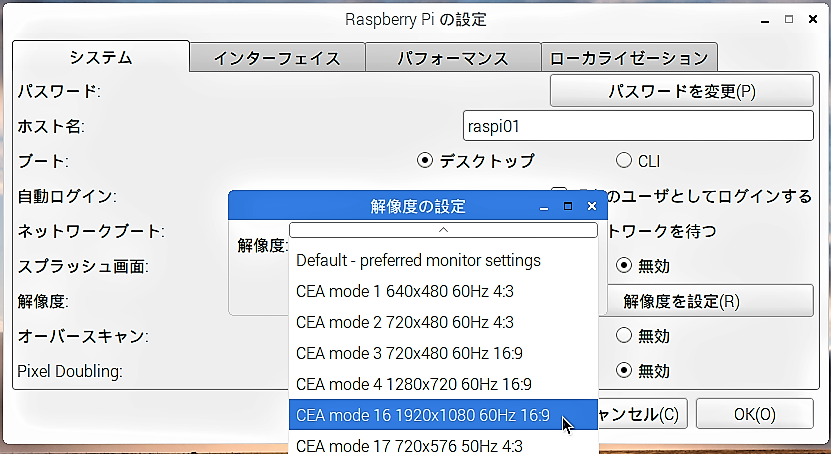Click the raspi01 hostname field
Screen dimensions: 831x454
638,126
